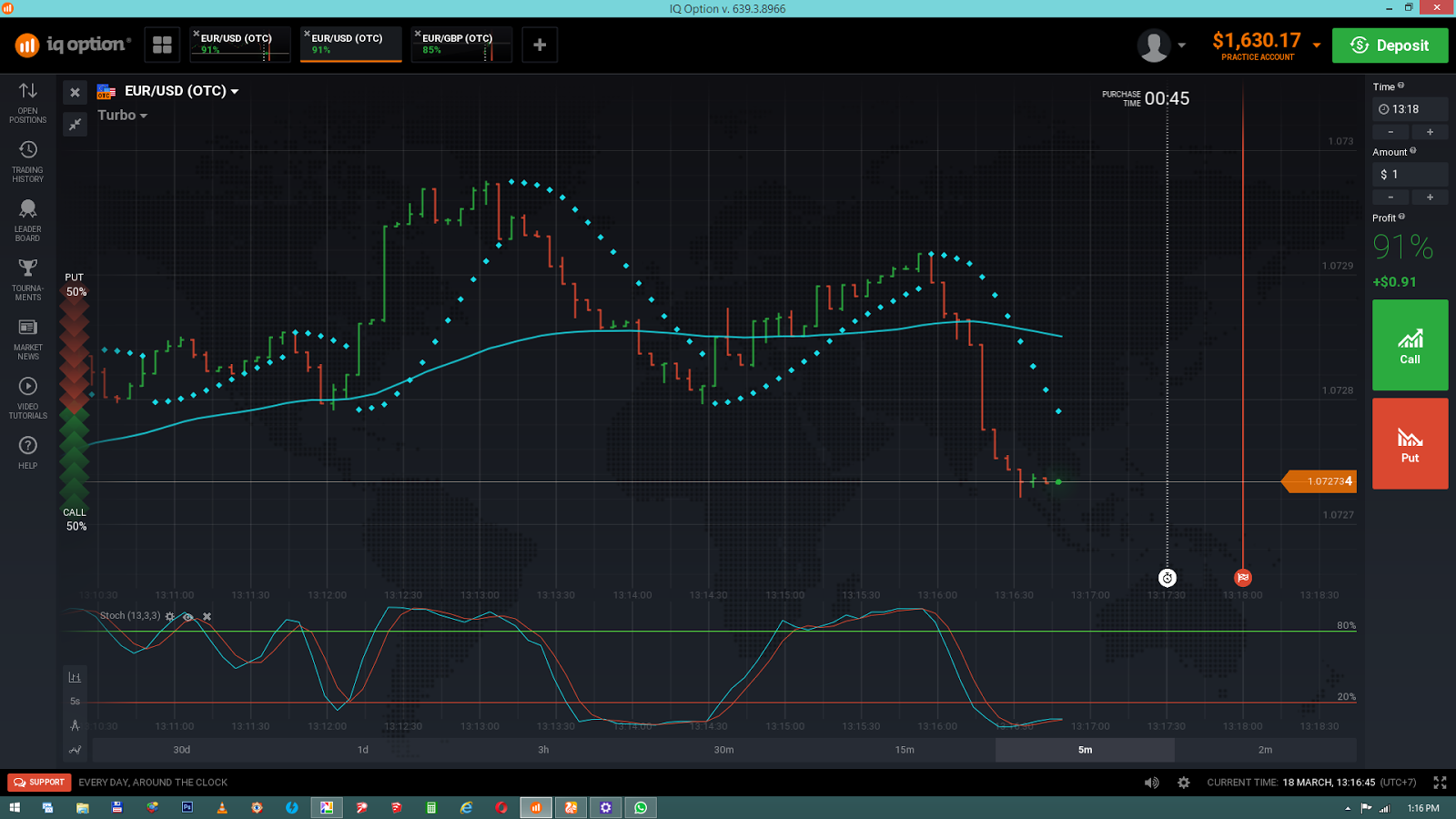Close the EUR/GBP (OTC) tab
Screen dimensions: 1456x819
pos(418,34)
